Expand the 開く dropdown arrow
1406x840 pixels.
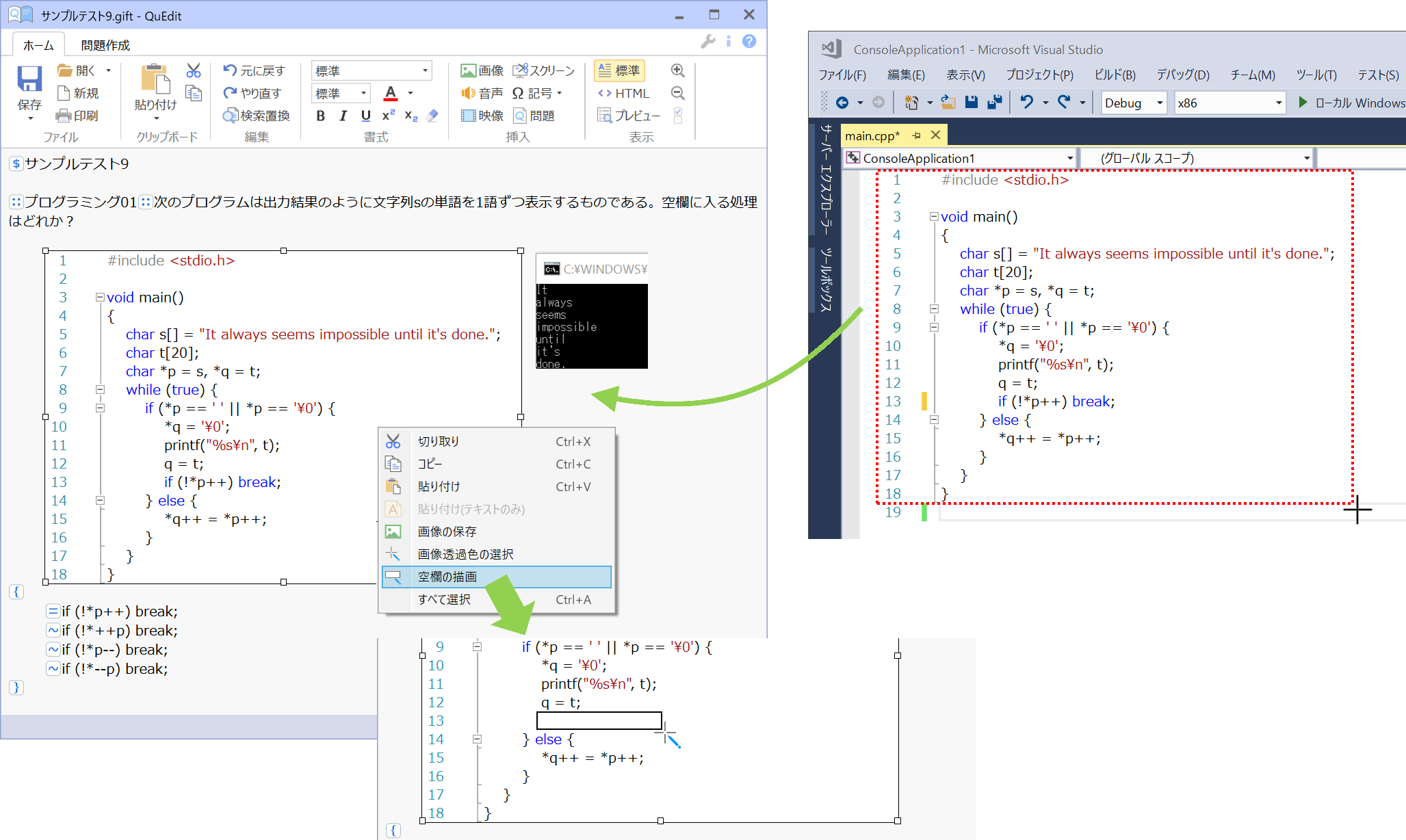click(108, 70)
